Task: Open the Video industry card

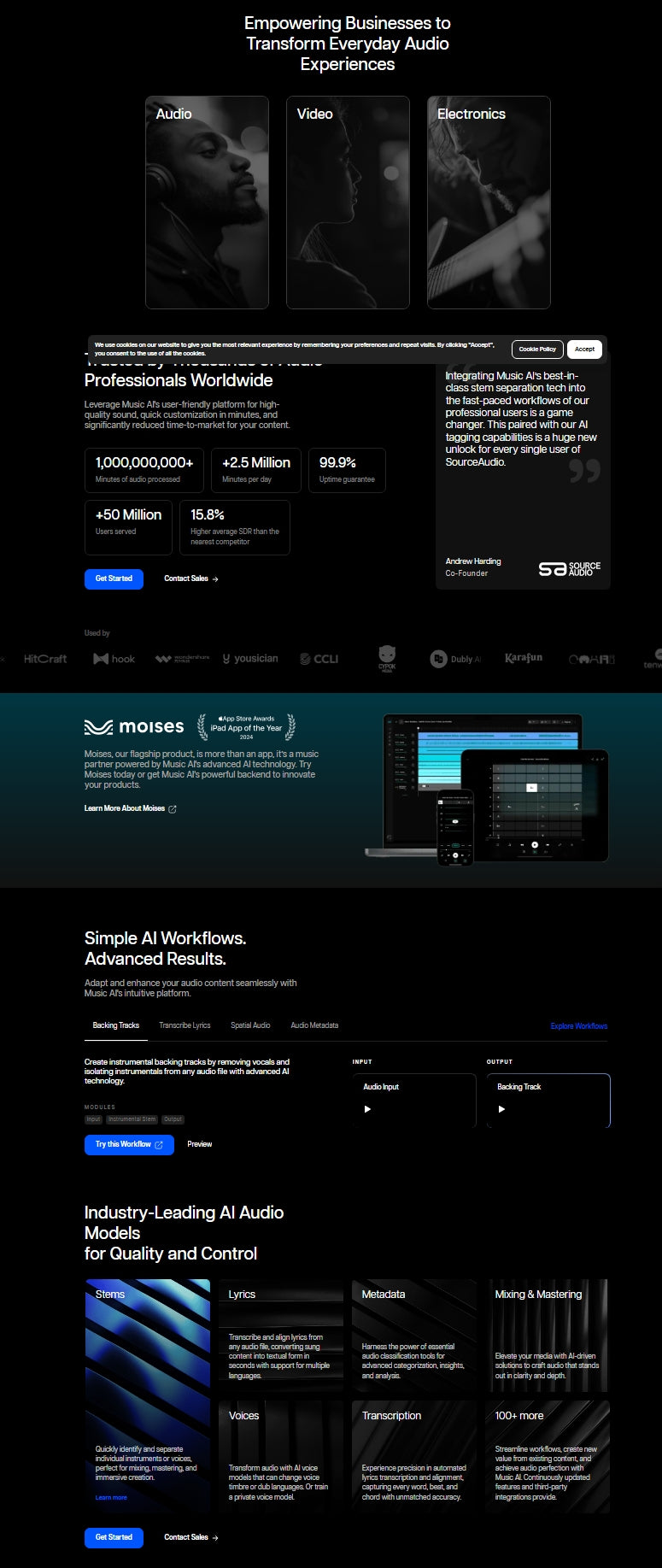Action: pyautogui.click(x=348, y=203)
